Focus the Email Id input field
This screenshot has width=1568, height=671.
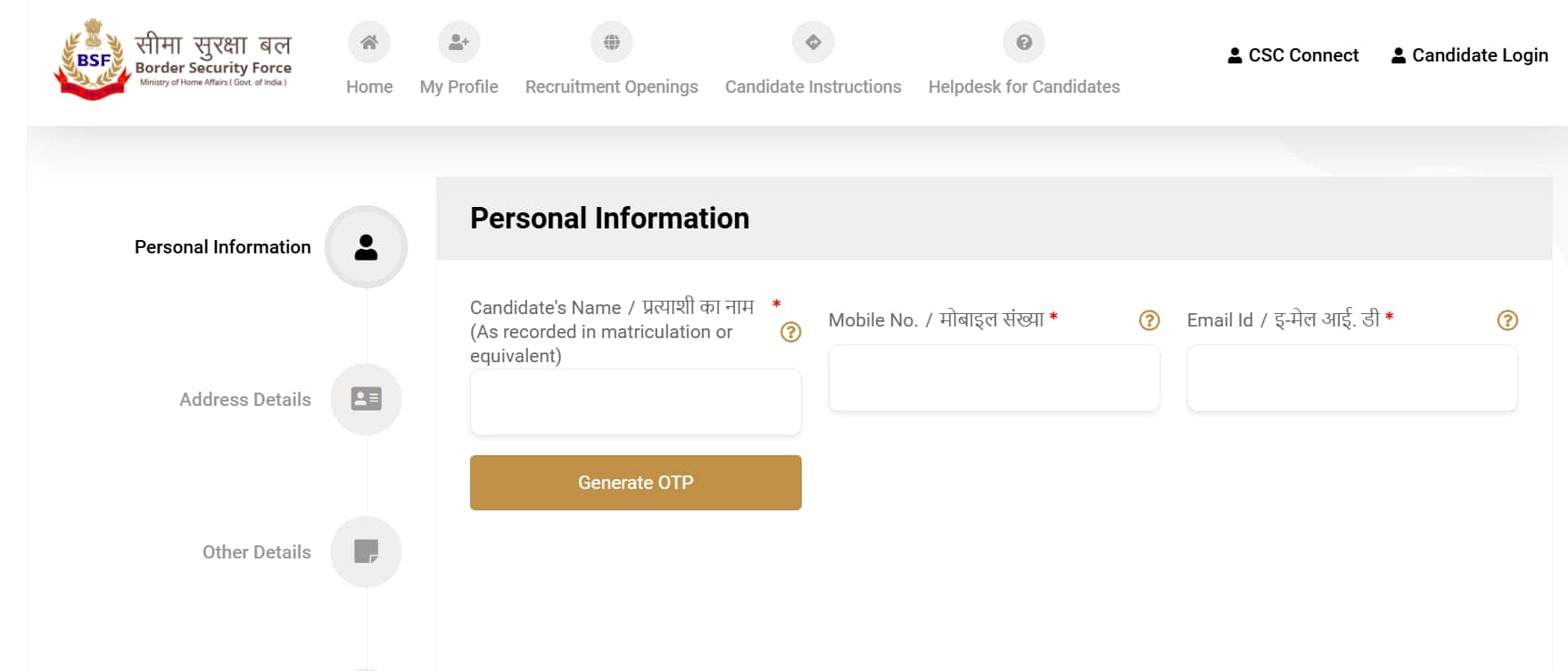1352,378
